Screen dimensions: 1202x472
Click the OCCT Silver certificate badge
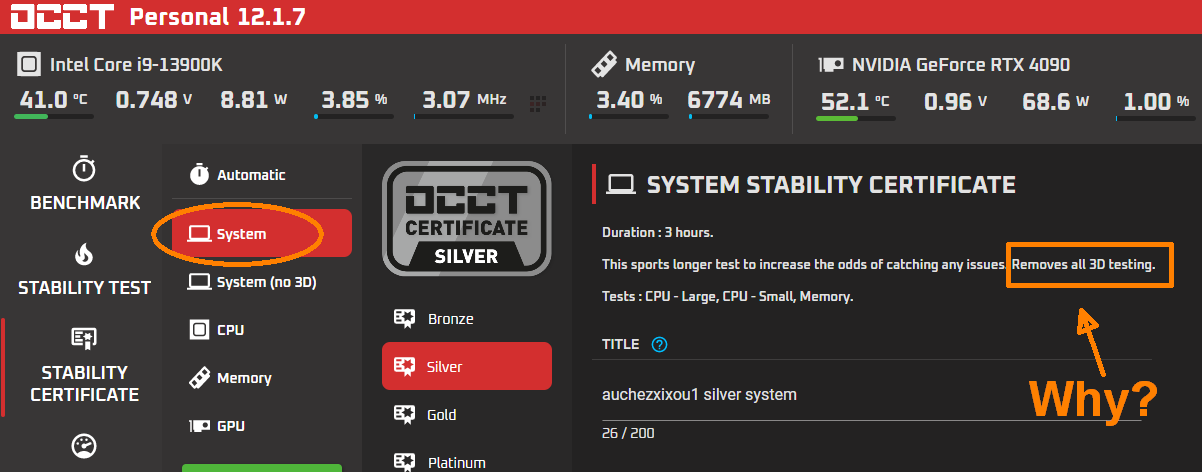[x=466, y=219]
